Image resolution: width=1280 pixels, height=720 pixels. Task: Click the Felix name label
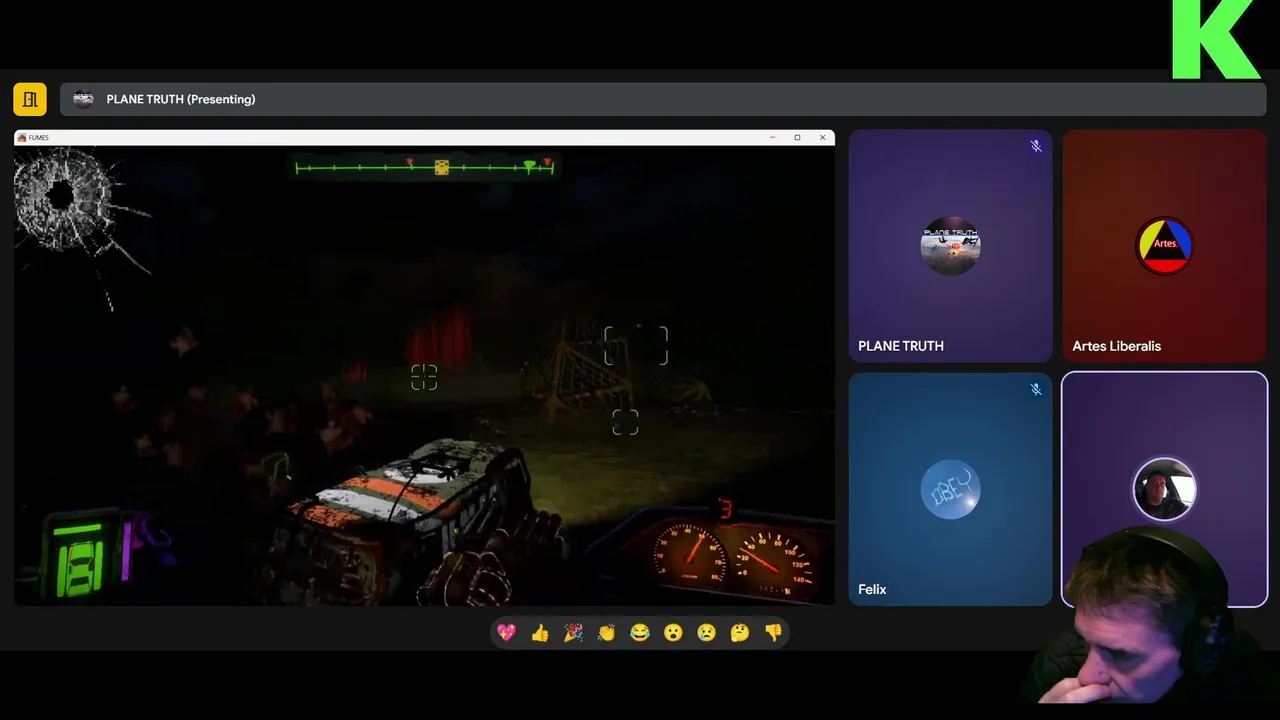(x=872, y=590)
